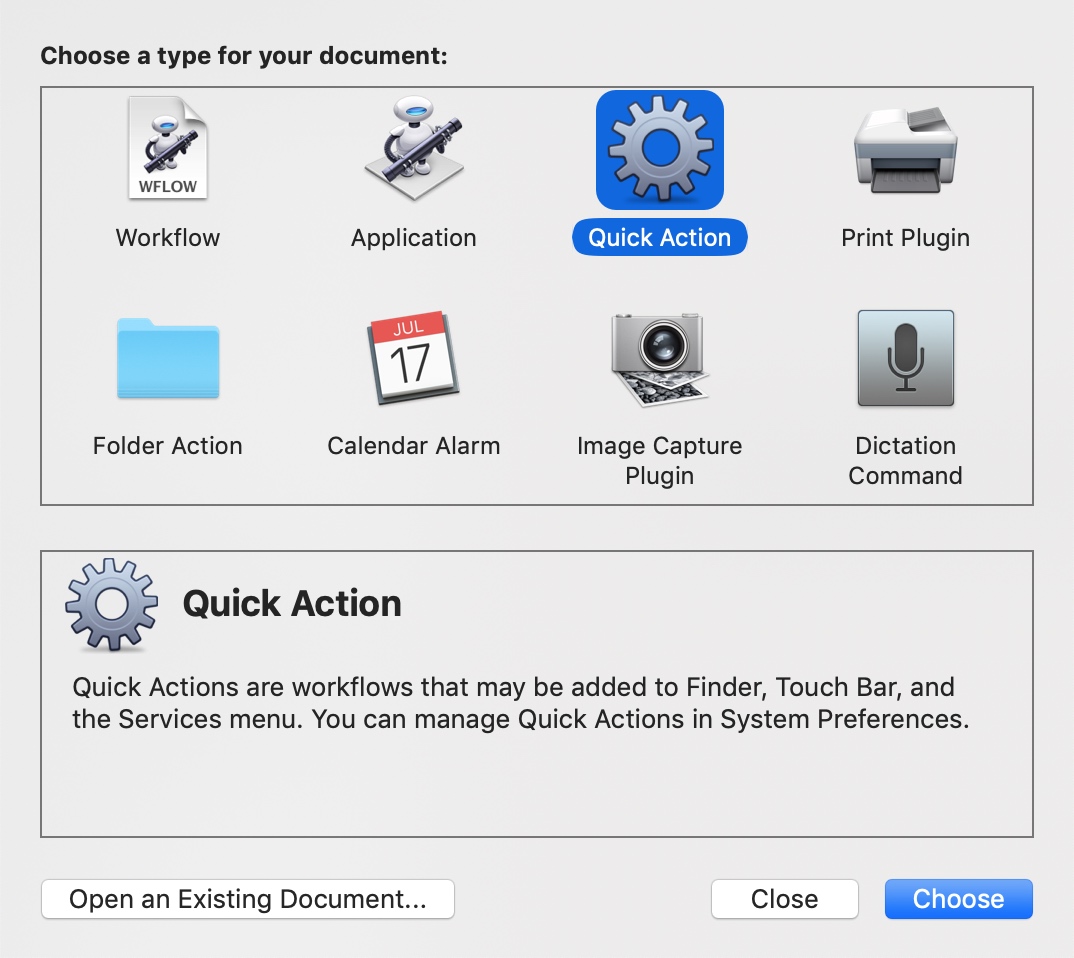
Task: Click the highlighted Quick Action label
Action: pos(660,238)
